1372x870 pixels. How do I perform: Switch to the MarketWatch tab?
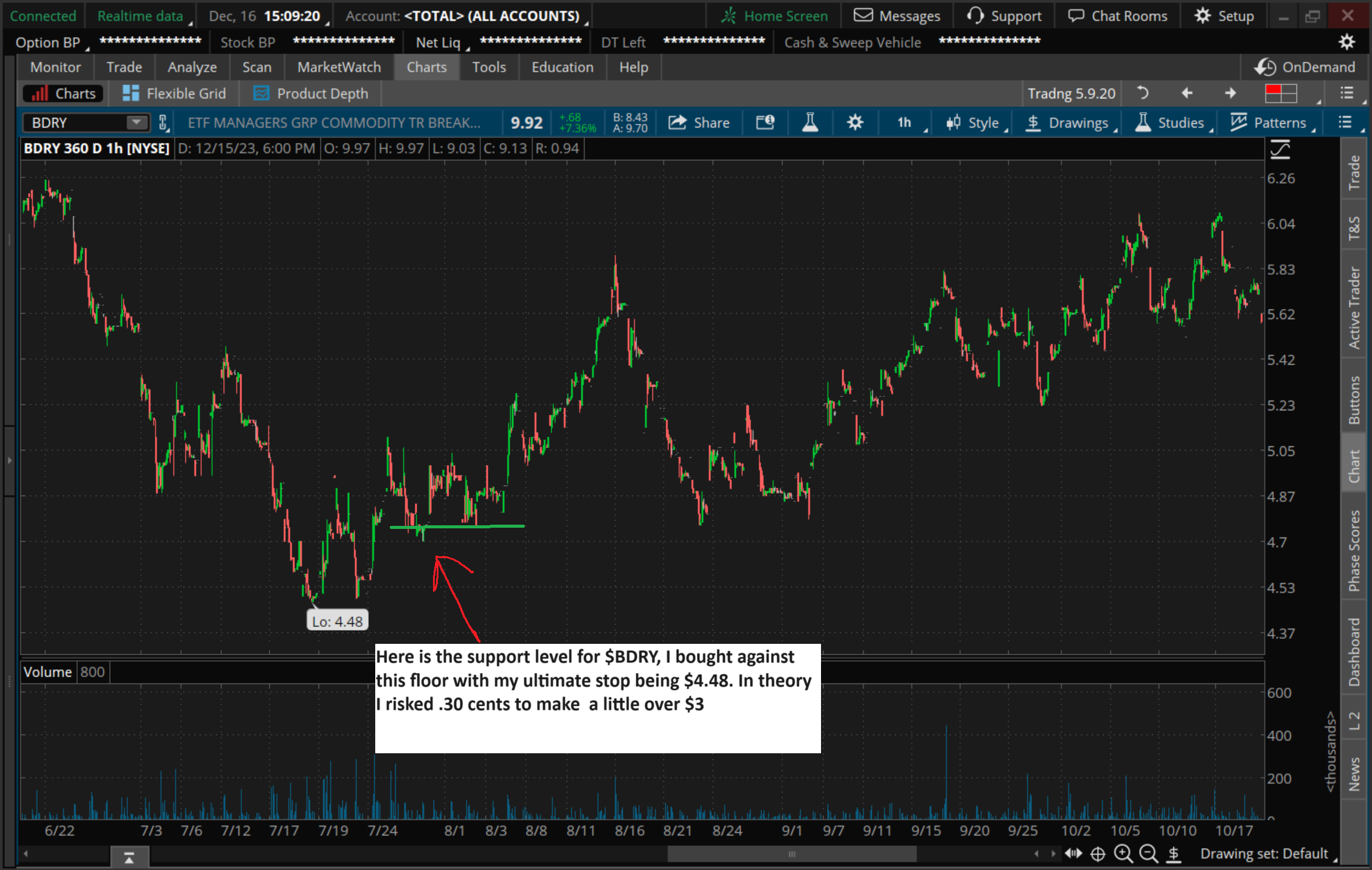pyautogui.click(x=339, y=67)
